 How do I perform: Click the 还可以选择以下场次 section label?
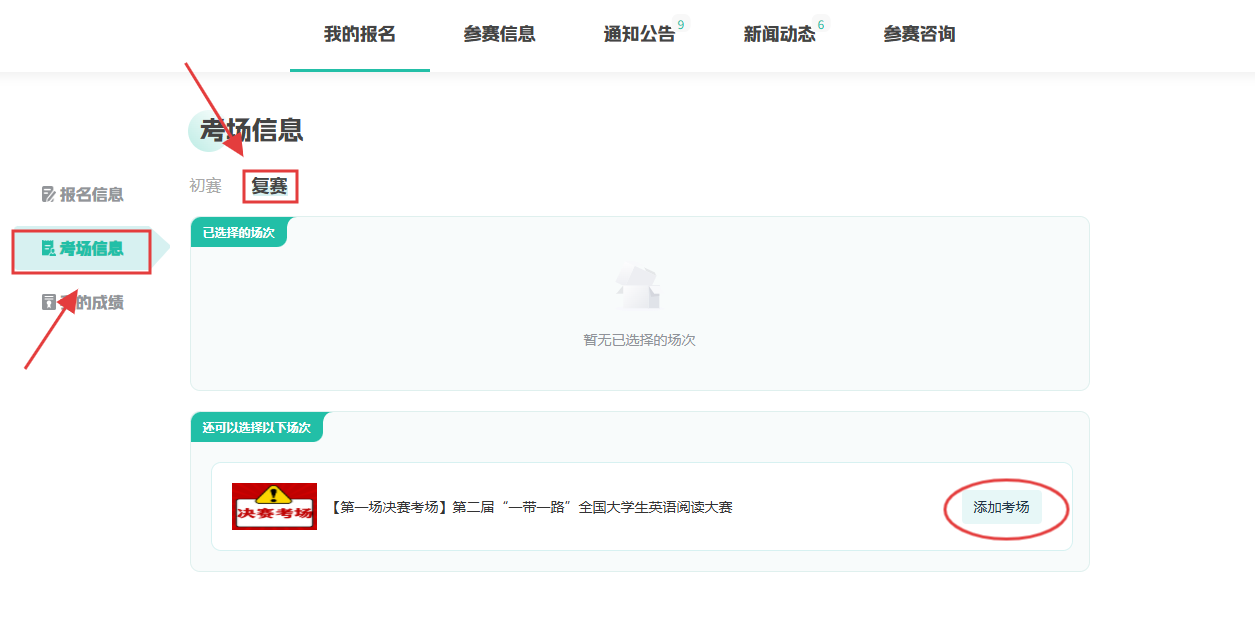pyautogui.click(x=256, y=427)
